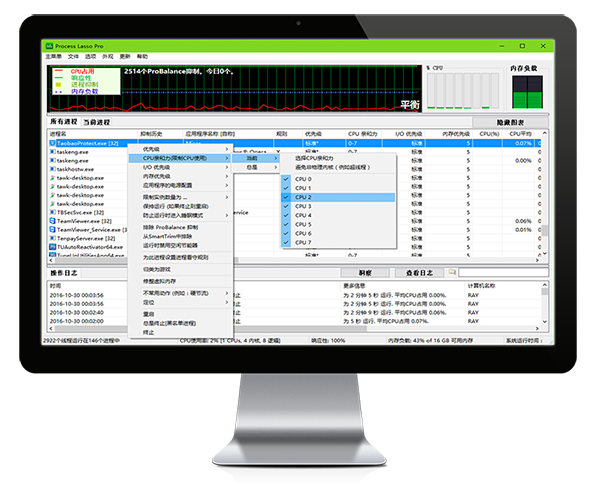The height and width of the screenshot is (485, 600).
Task: Click the log filter input field
Action: point(503,272)
